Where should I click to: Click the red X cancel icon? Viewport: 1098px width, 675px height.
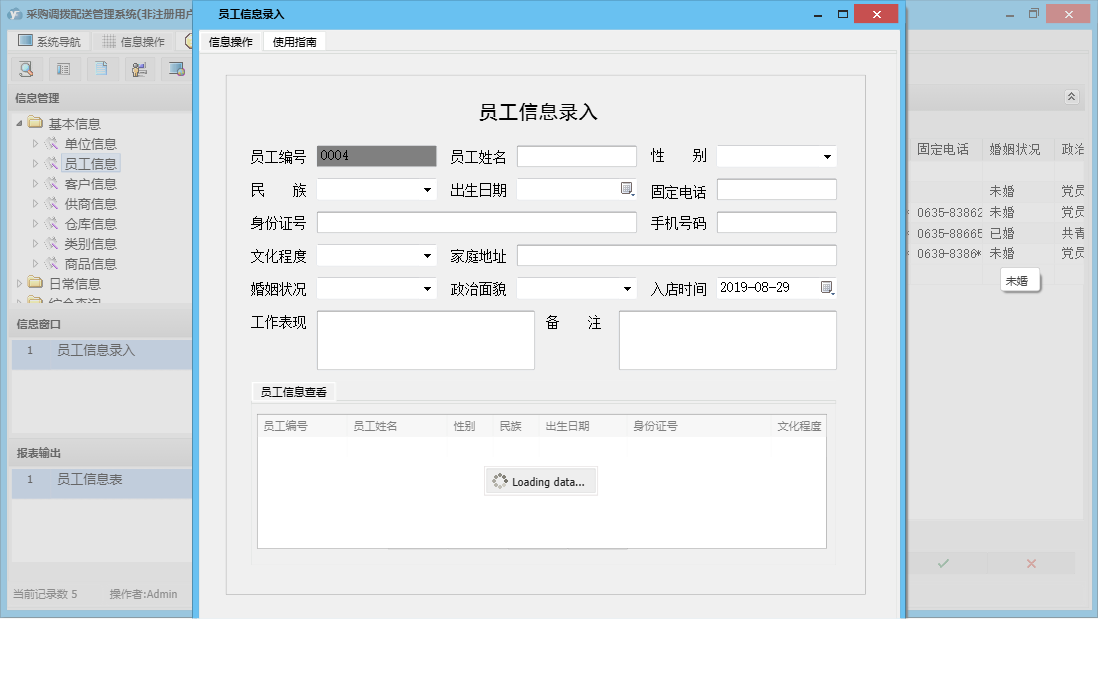pyautogui.click(x=1030, y=563)
